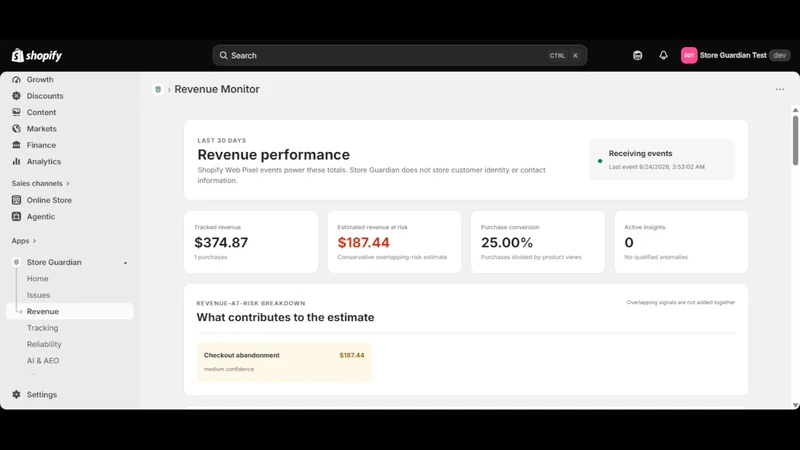Expand Sales channels chevron

[x=68, y=184]
